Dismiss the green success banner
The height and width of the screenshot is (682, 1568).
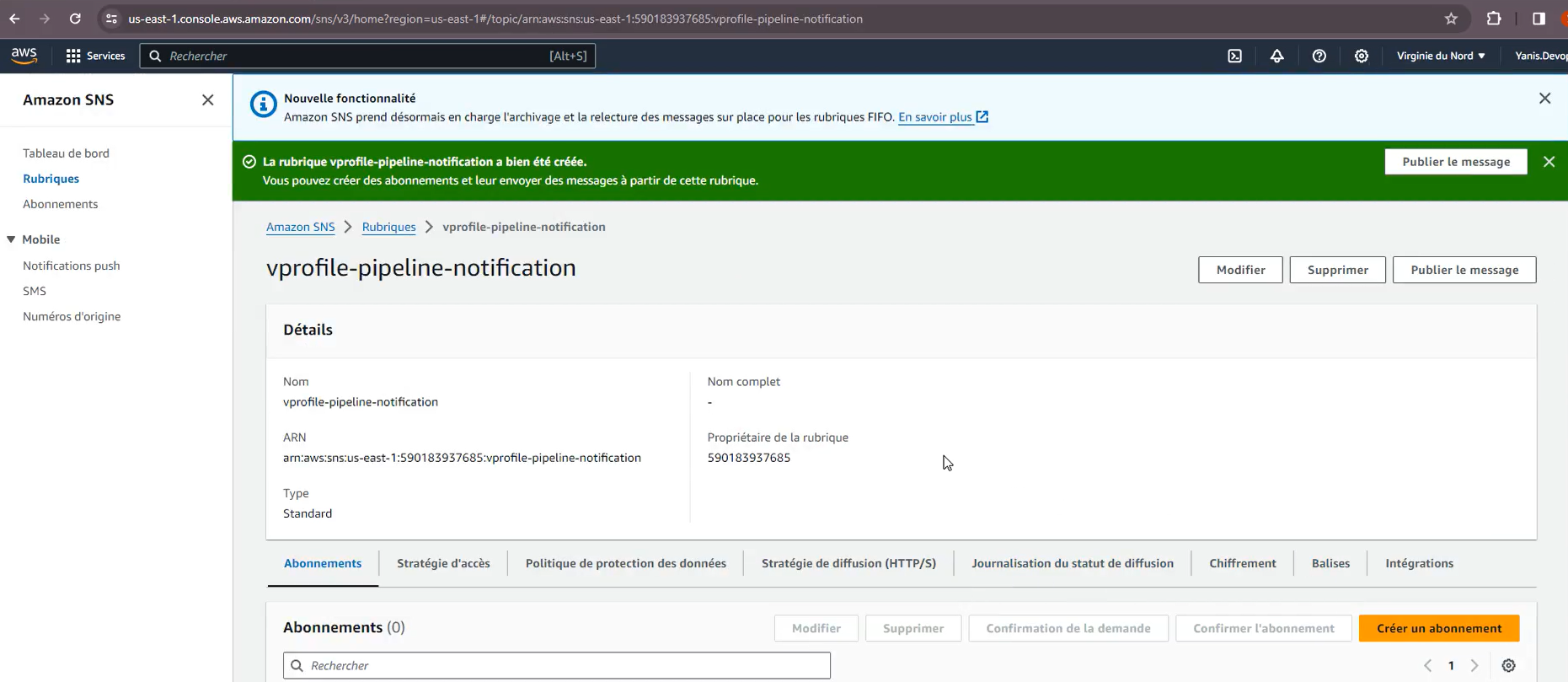point(1549,162)
